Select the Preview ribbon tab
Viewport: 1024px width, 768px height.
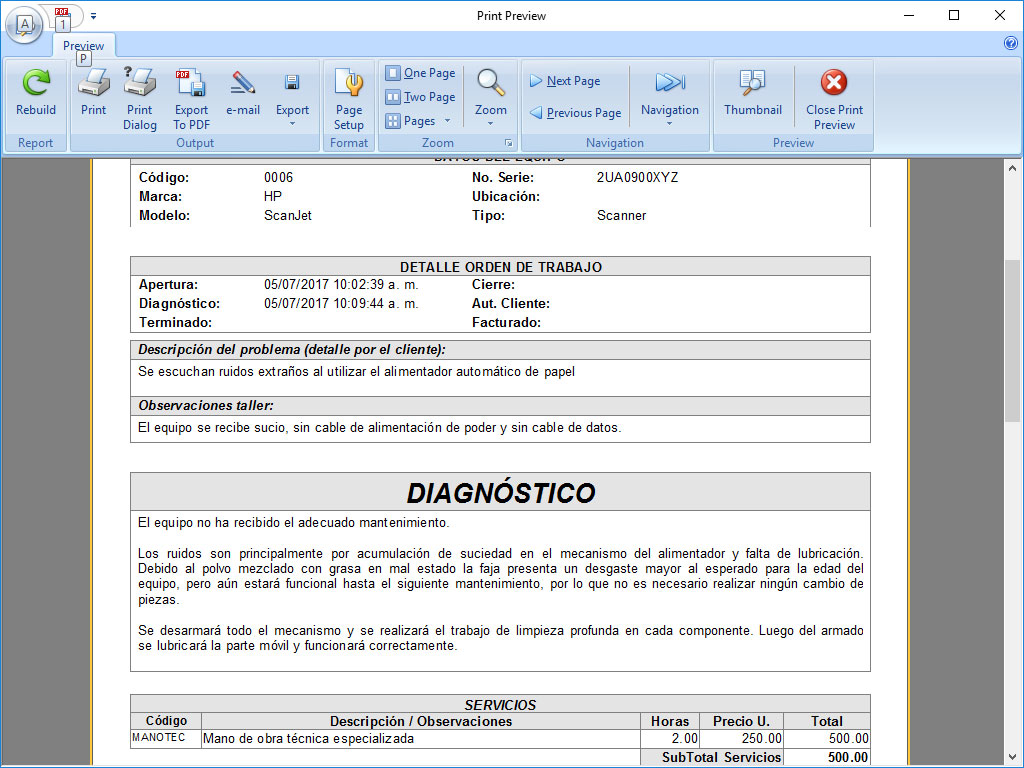pos(84,46)
